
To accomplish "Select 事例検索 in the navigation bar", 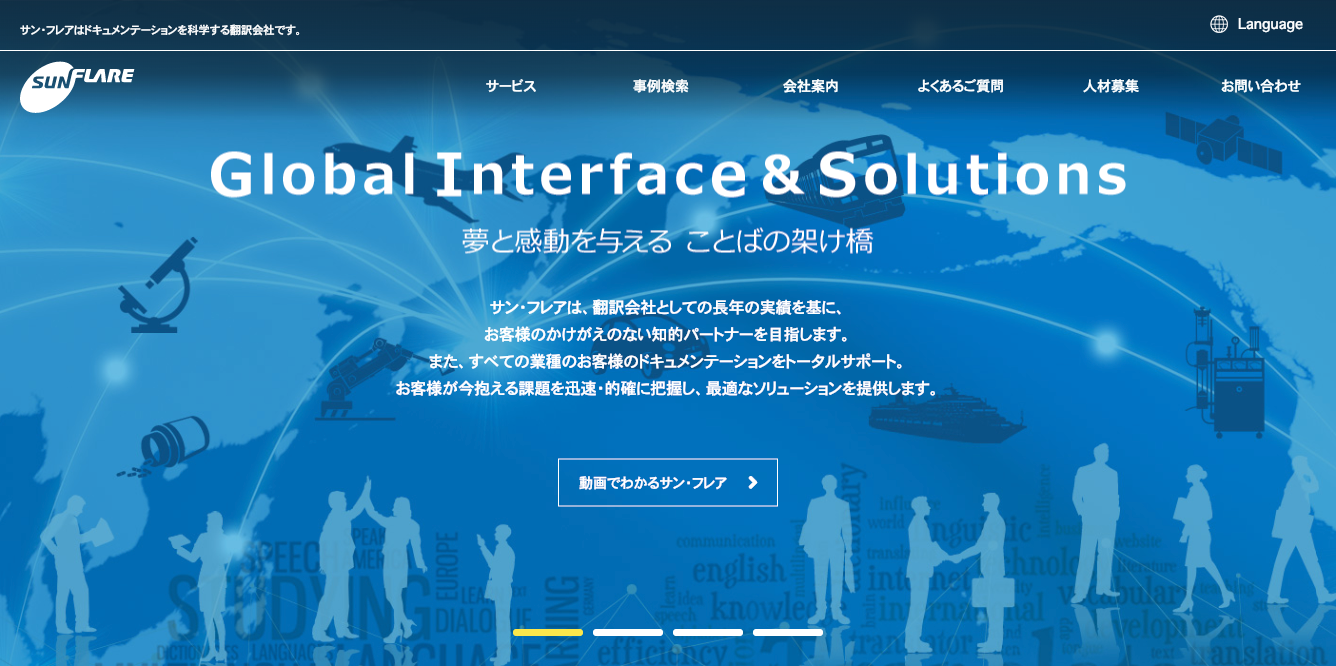I will pyautogui.click(x=660, y=86).
